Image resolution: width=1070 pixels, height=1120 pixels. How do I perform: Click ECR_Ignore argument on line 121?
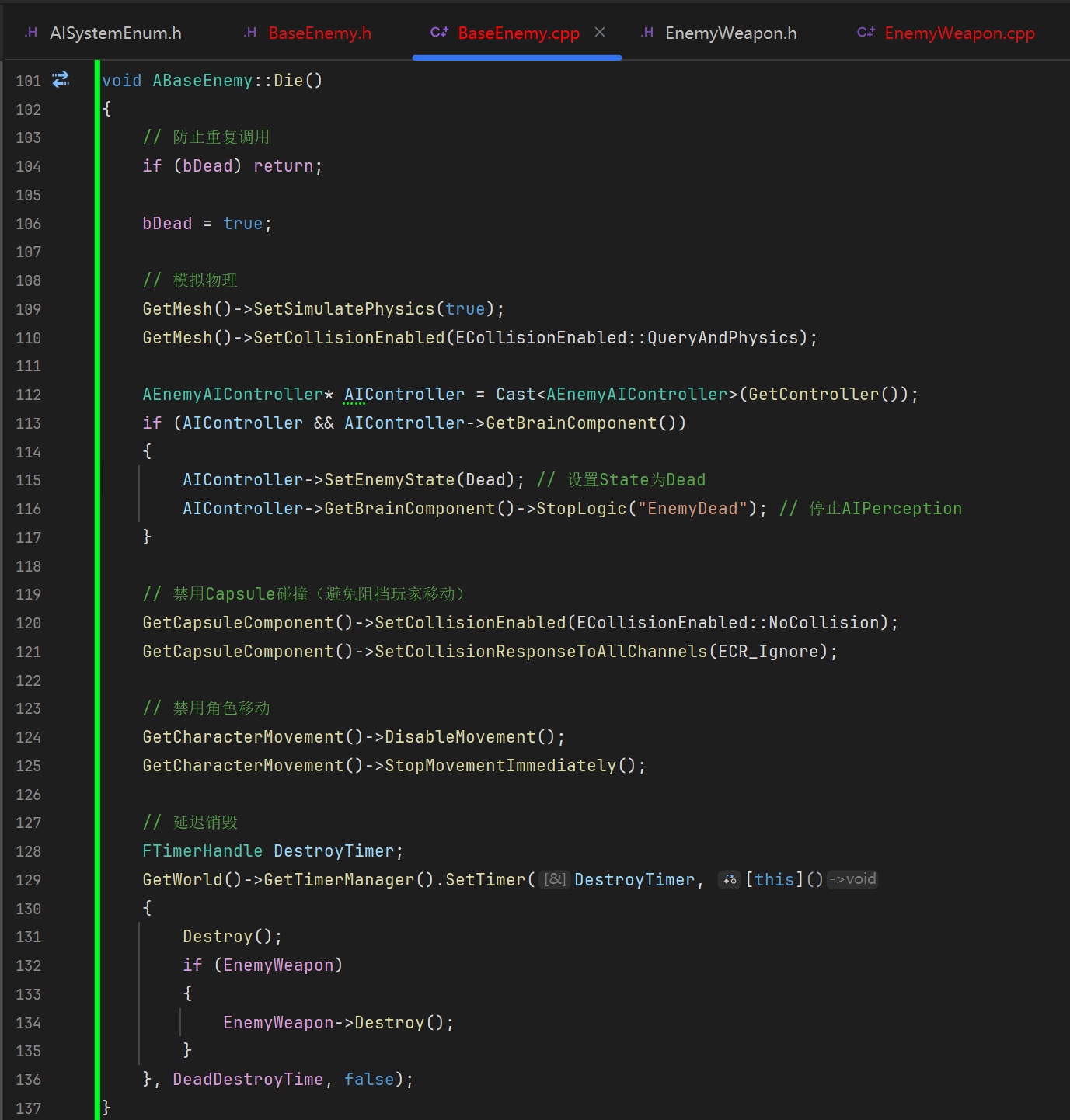(x=769, y=652)
